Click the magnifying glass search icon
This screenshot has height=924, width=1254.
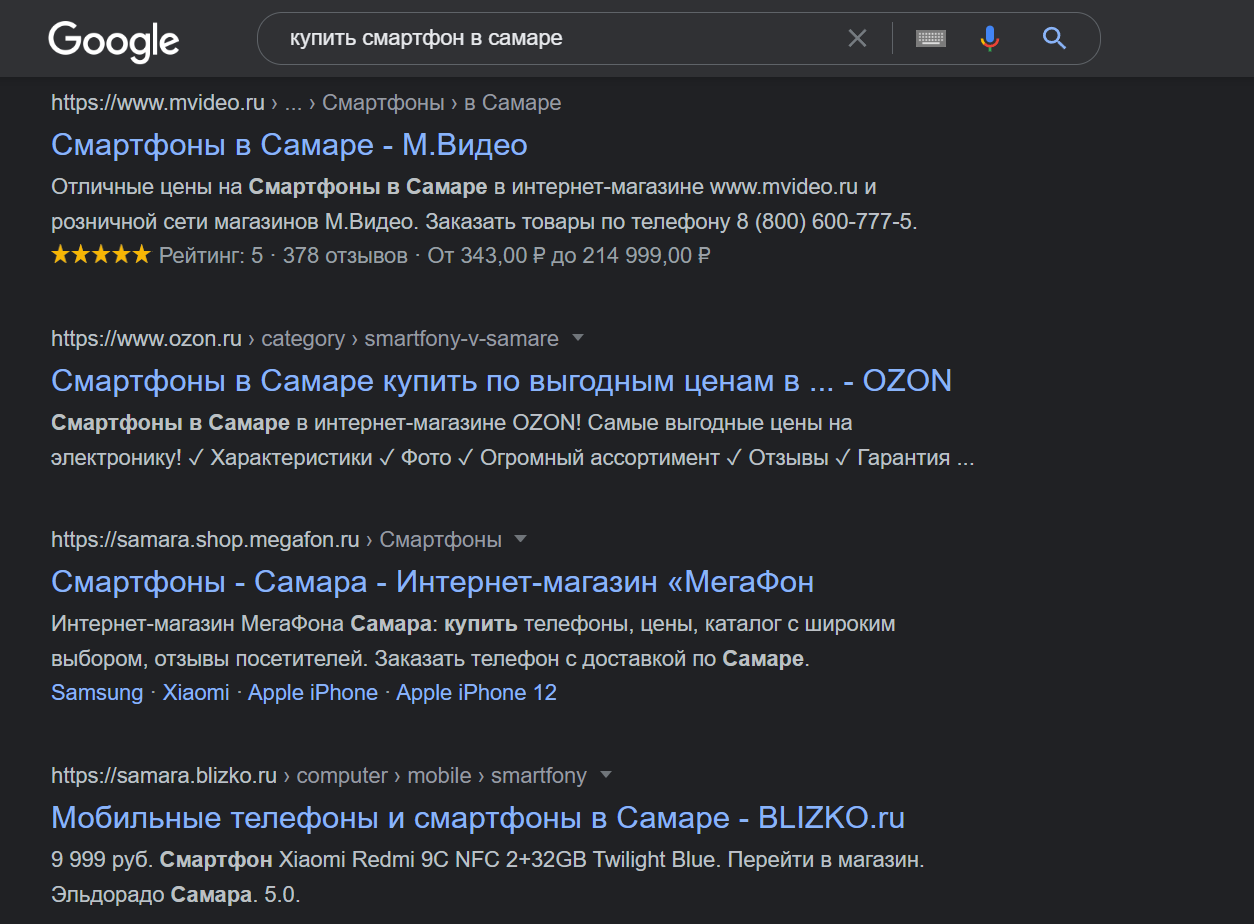pos(1054,38)
